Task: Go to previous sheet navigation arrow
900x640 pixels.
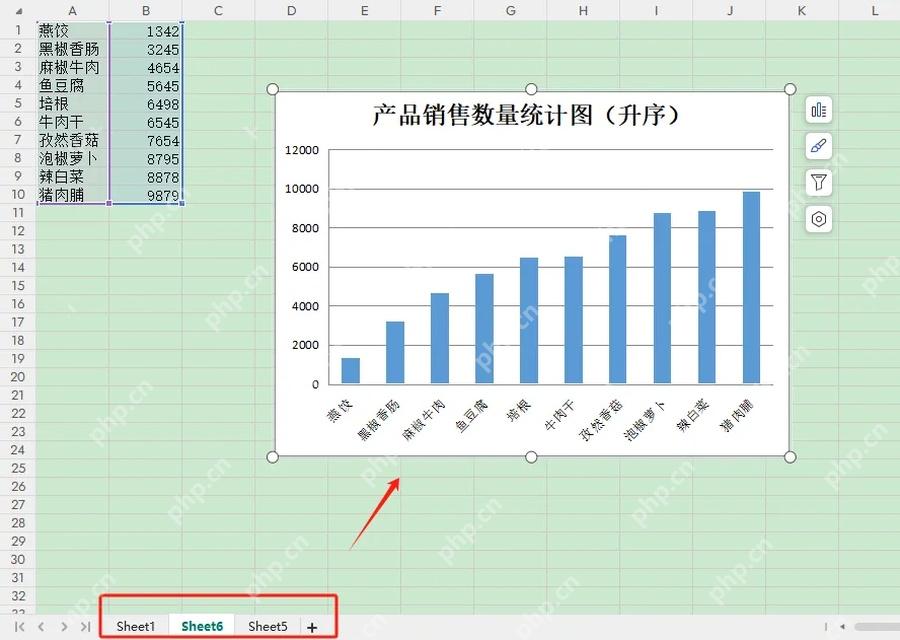Action: [41, 627]
